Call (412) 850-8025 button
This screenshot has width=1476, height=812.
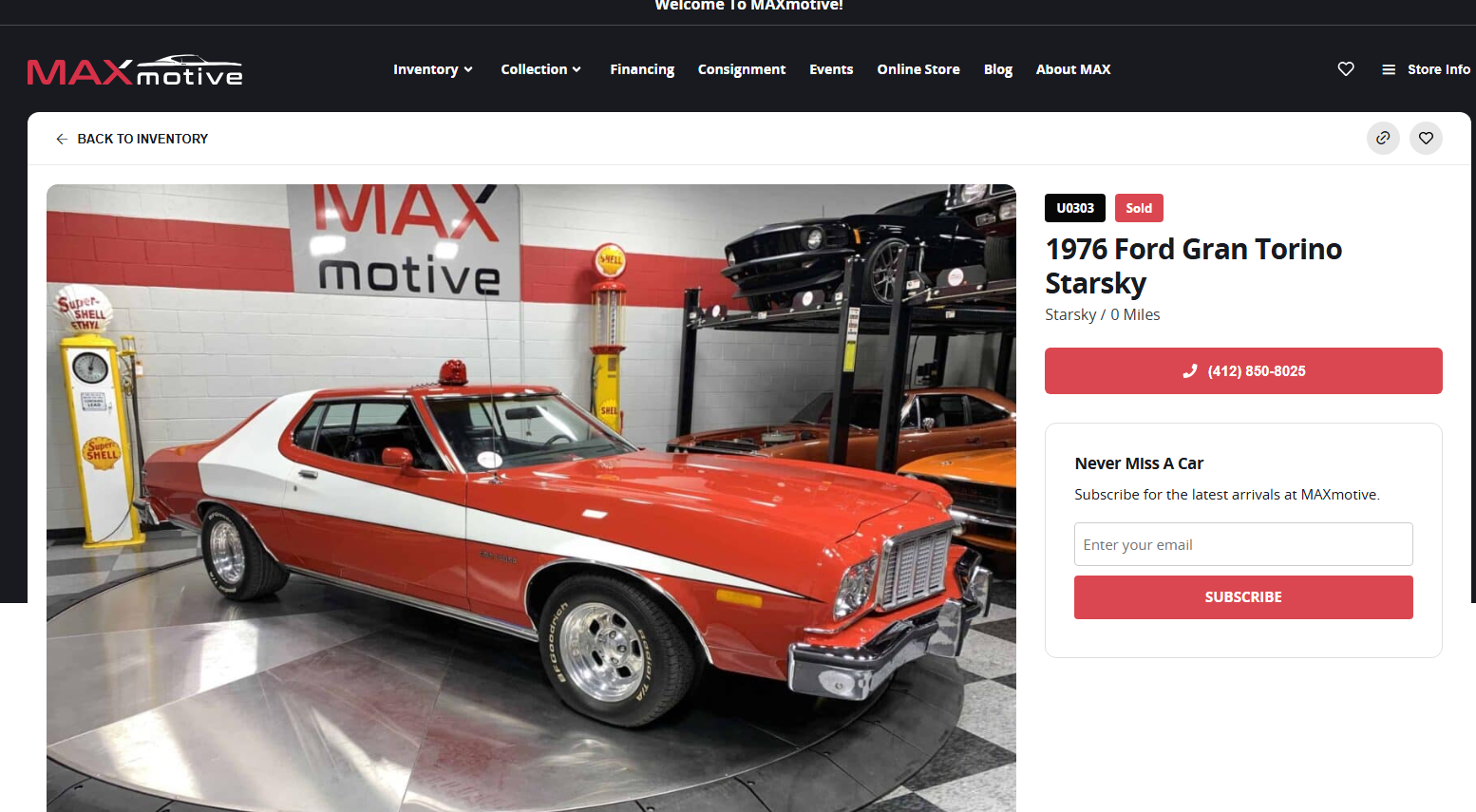click(1243, 371)
